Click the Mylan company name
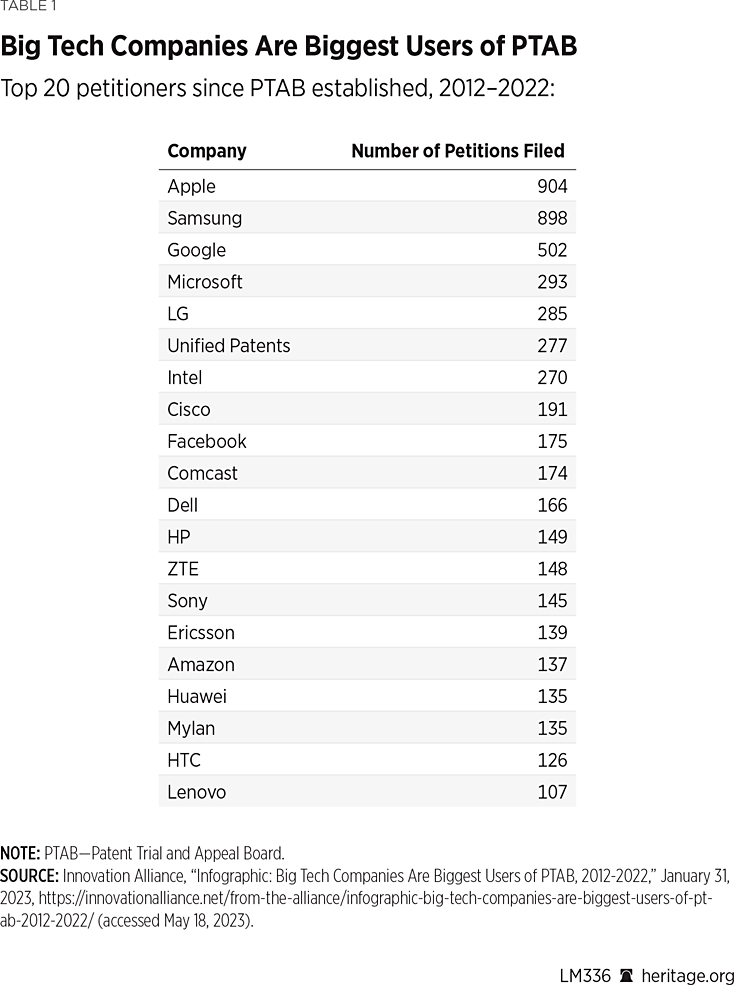Viewport: 734px width, 985px height. pos(191,728)
